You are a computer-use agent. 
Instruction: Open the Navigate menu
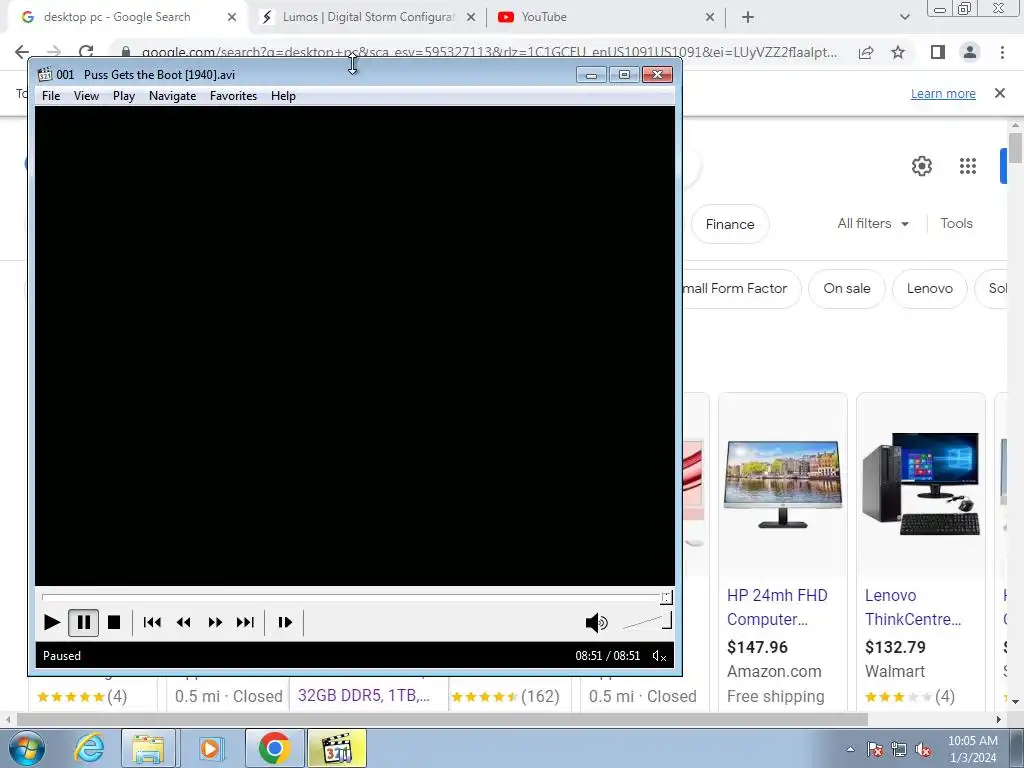click(172, 96)
